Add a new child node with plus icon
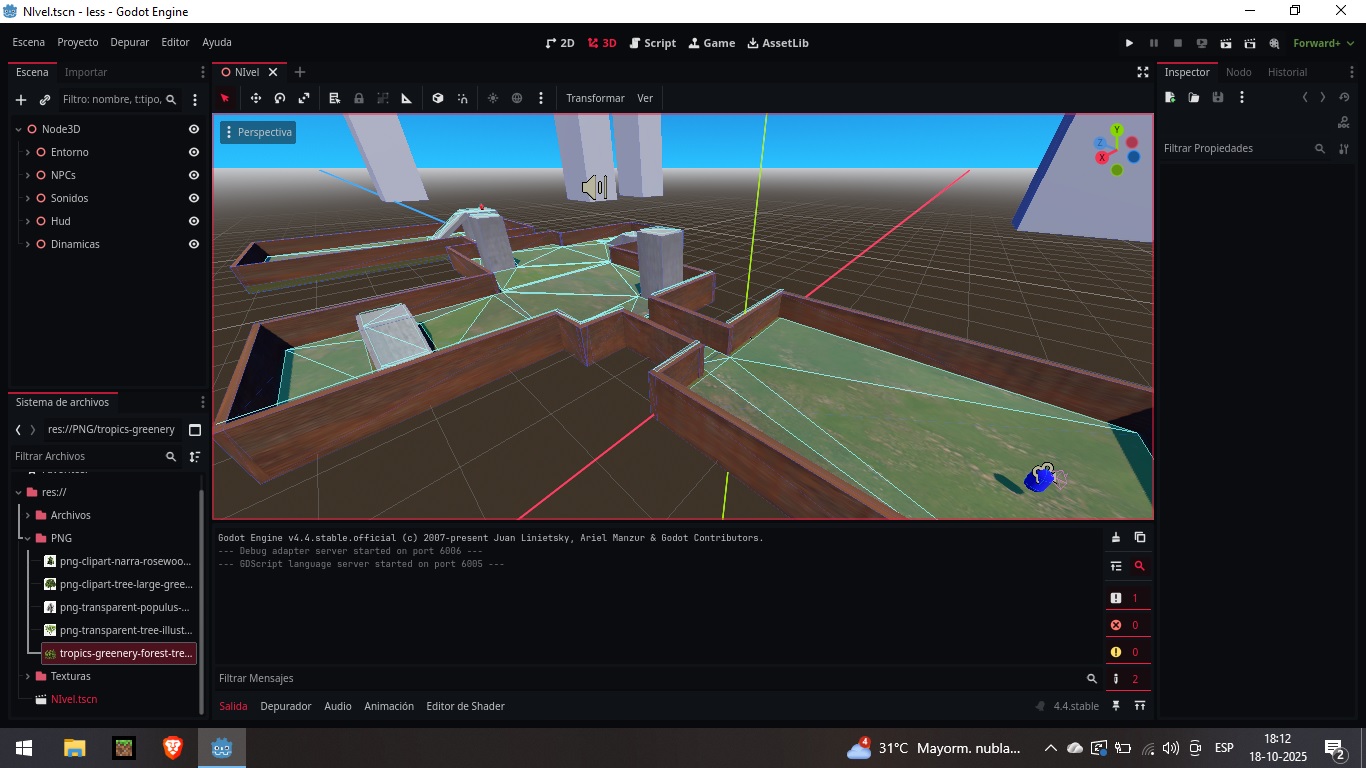Viewport: 1366px width, 768px height. click(x=21, y=100)
